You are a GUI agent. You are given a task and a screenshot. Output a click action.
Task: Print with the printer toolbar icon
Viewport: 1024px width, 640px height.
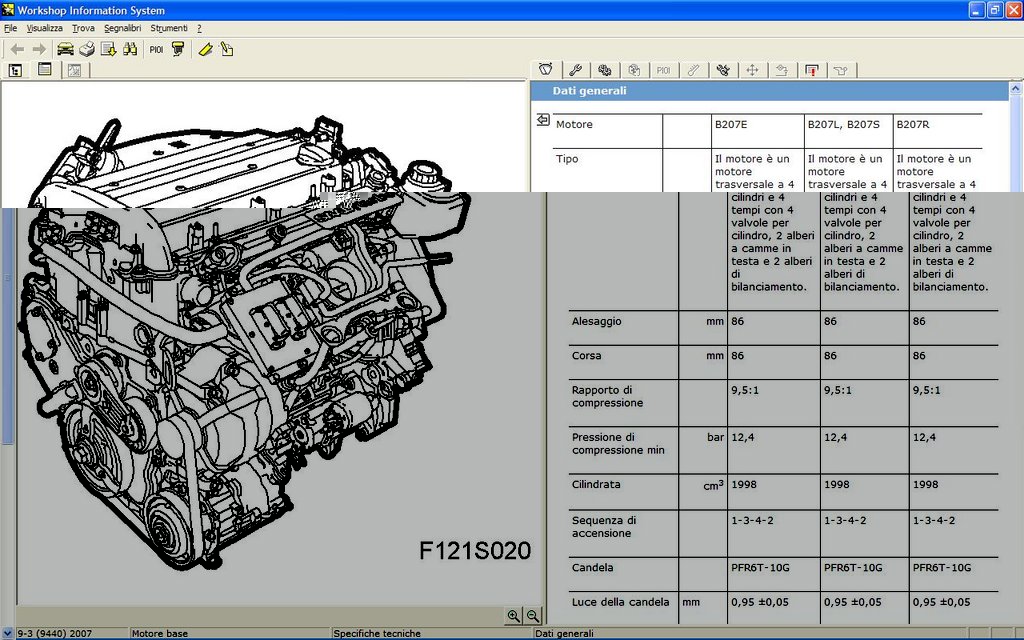(87, 49)
